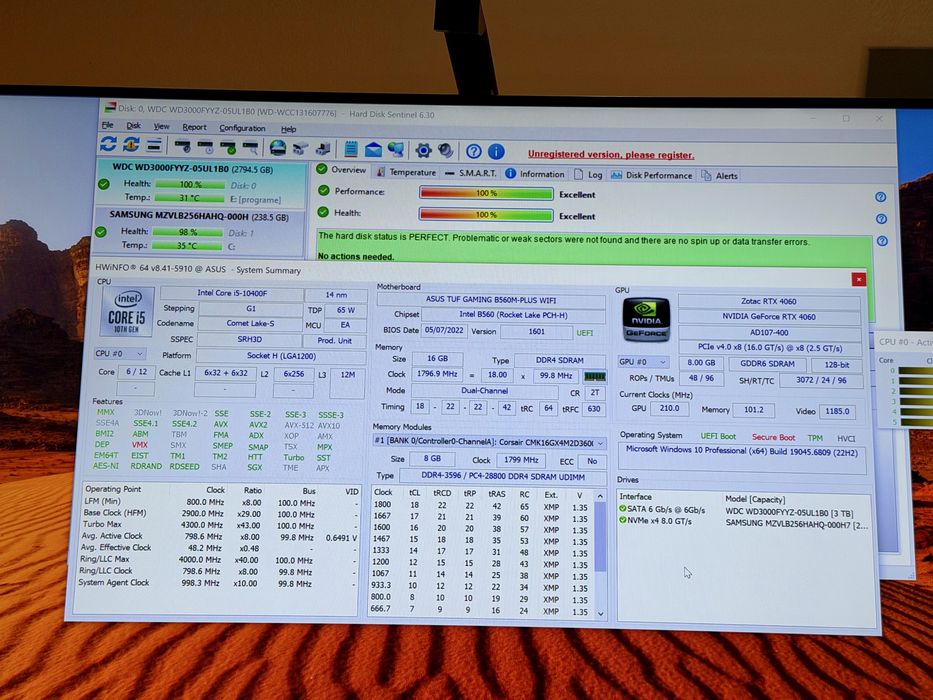This screenshot has height=700, width=933.
Task: Click the Prod. Unit field
Action: pos(334,340)
